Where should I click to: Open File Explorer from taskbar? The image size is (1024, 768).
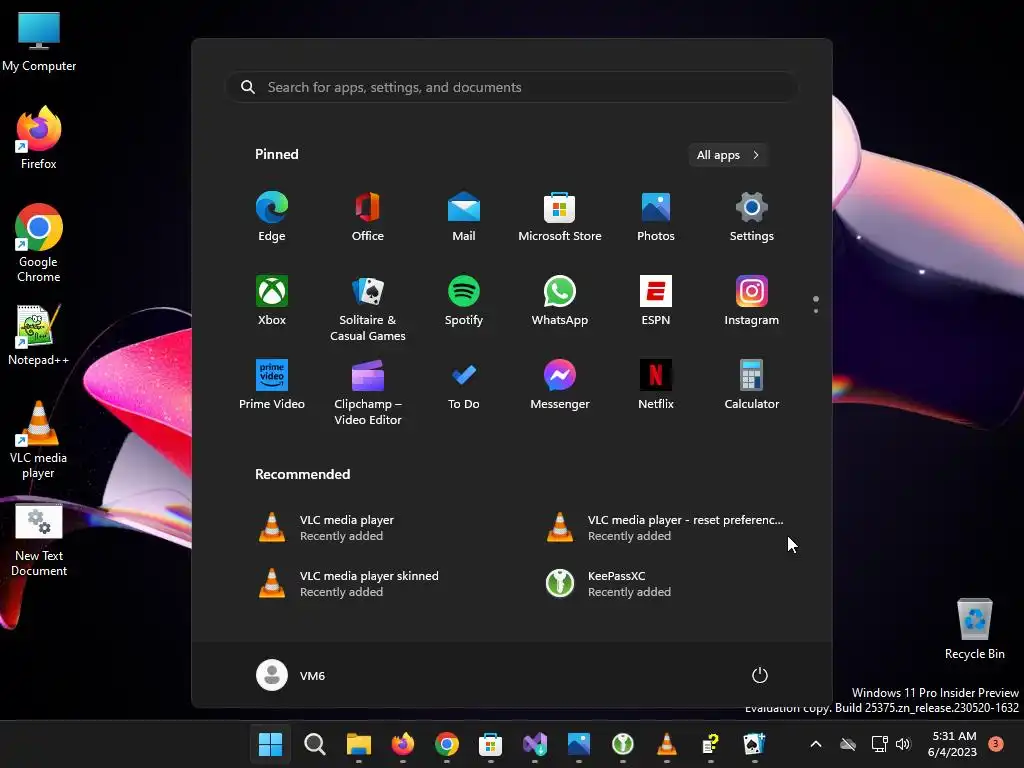click(359, 744)
